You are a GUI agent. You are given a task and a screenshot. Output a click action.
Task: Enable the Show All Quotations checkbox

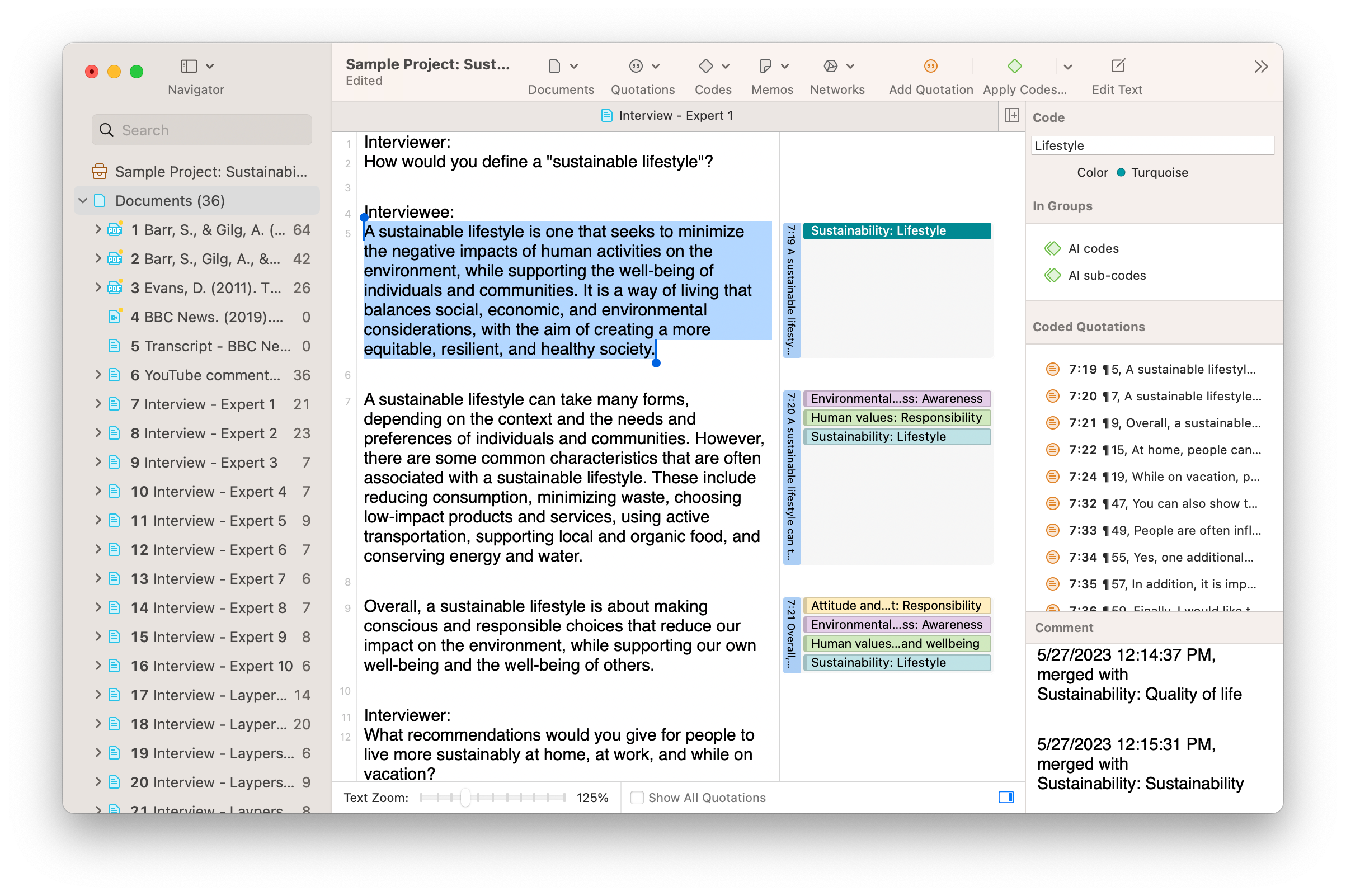tap(637, 797)
